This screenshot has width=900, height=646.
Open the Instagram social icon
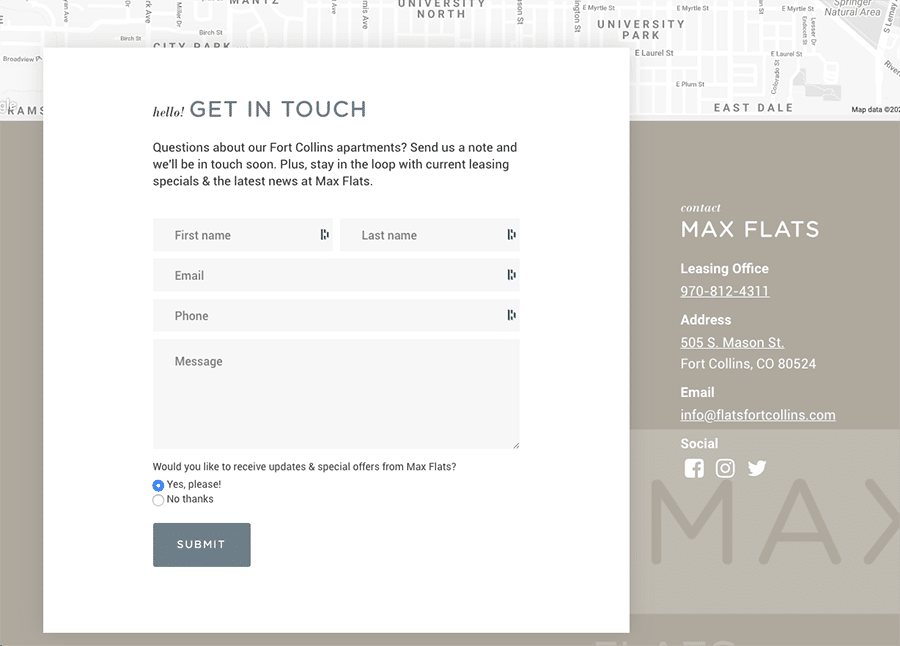point(725,468)
